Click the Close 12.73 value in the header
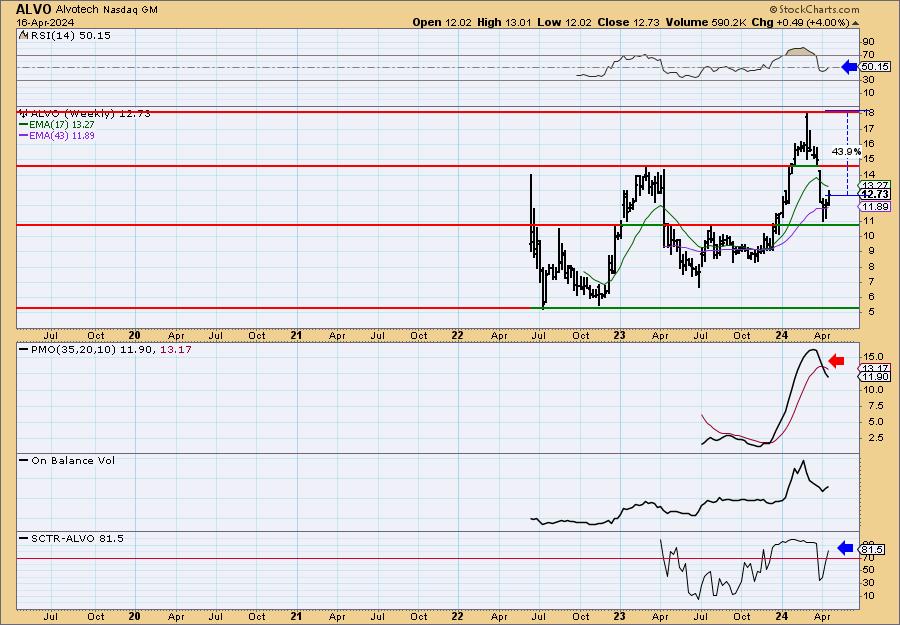 tap(629, 22)
